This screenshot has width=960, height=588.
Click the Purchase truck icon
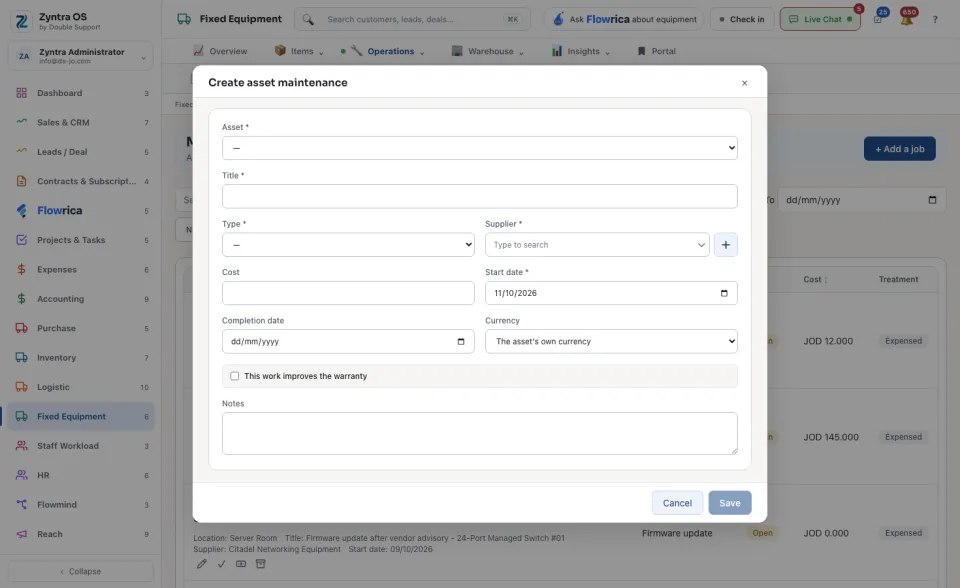pos(21,328)
